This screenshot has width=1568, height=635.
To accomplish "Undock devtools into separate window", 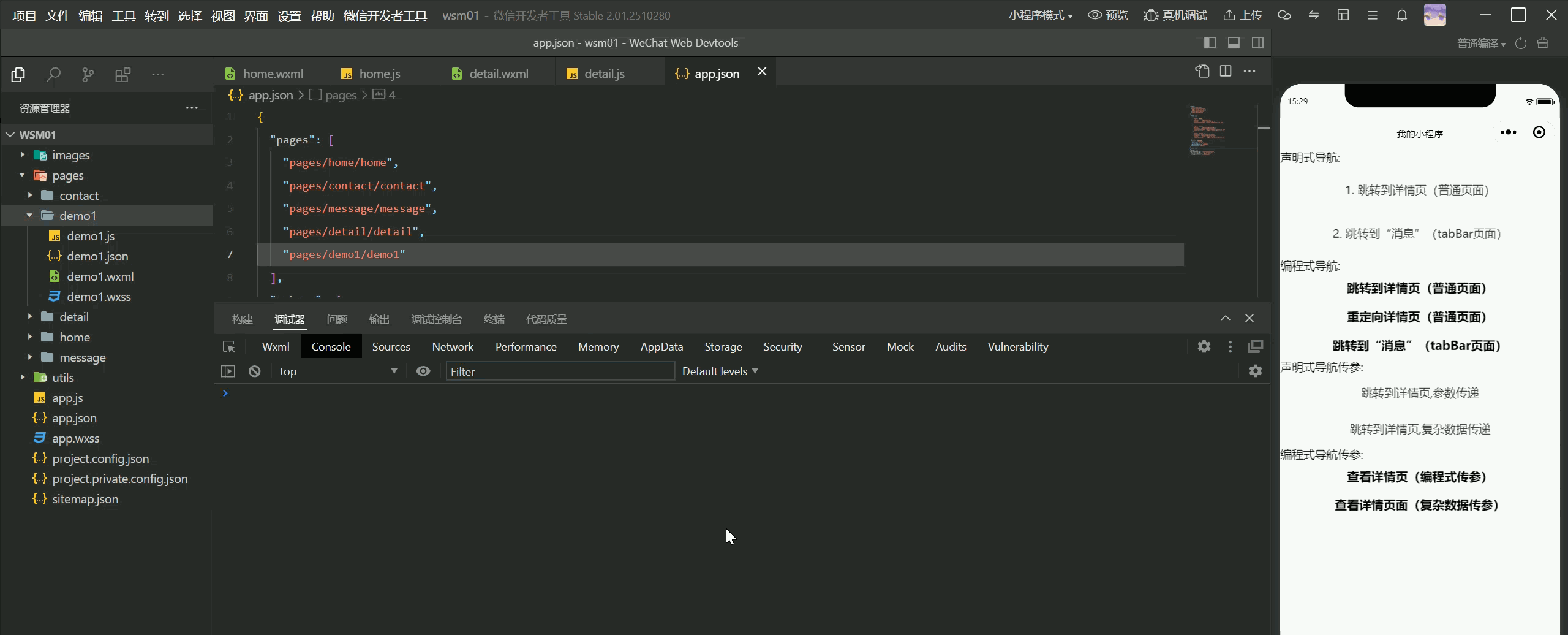I will tap(1255, 346).
